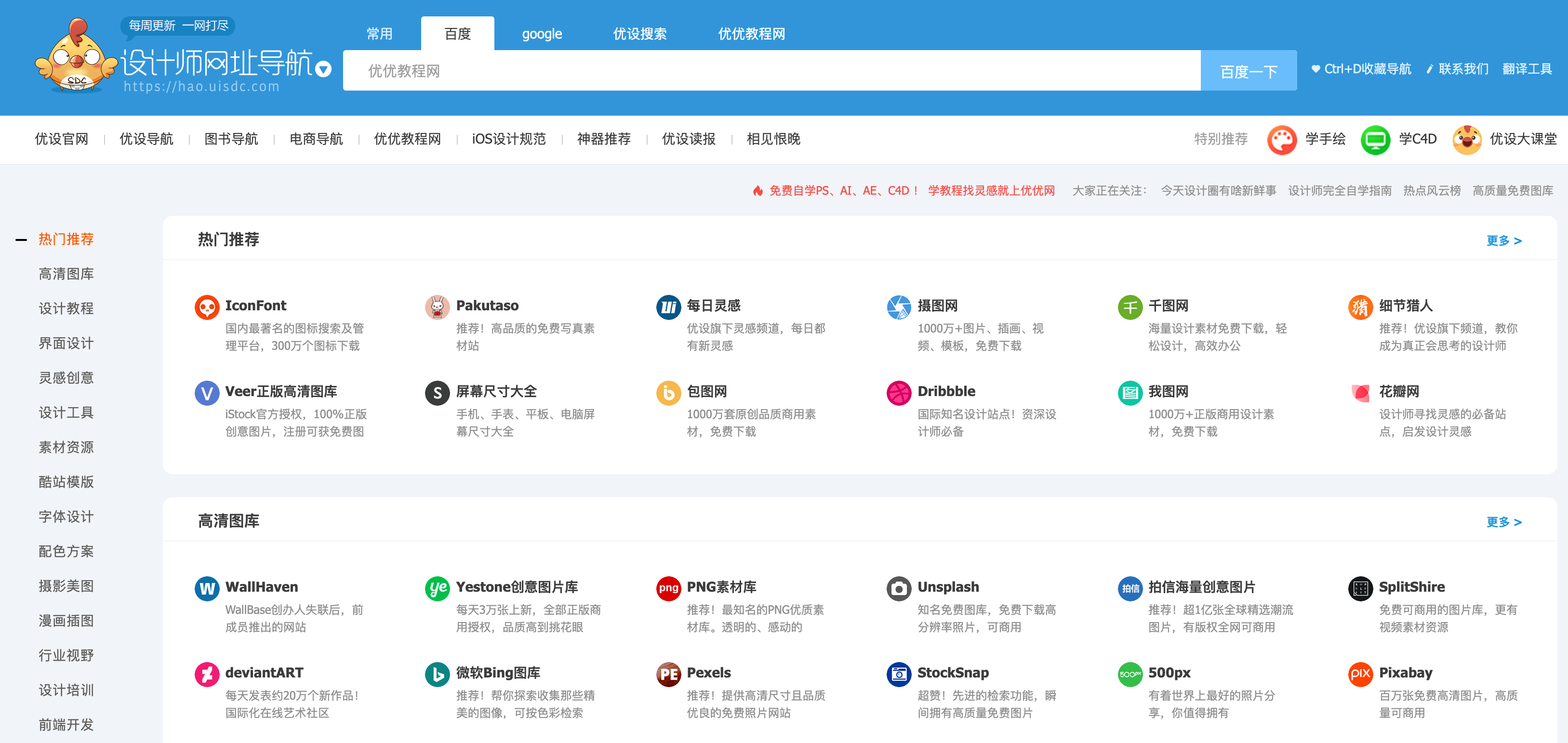Open the Dribbble pink basketball icon

pyautogui.click(x=898, y=393)
